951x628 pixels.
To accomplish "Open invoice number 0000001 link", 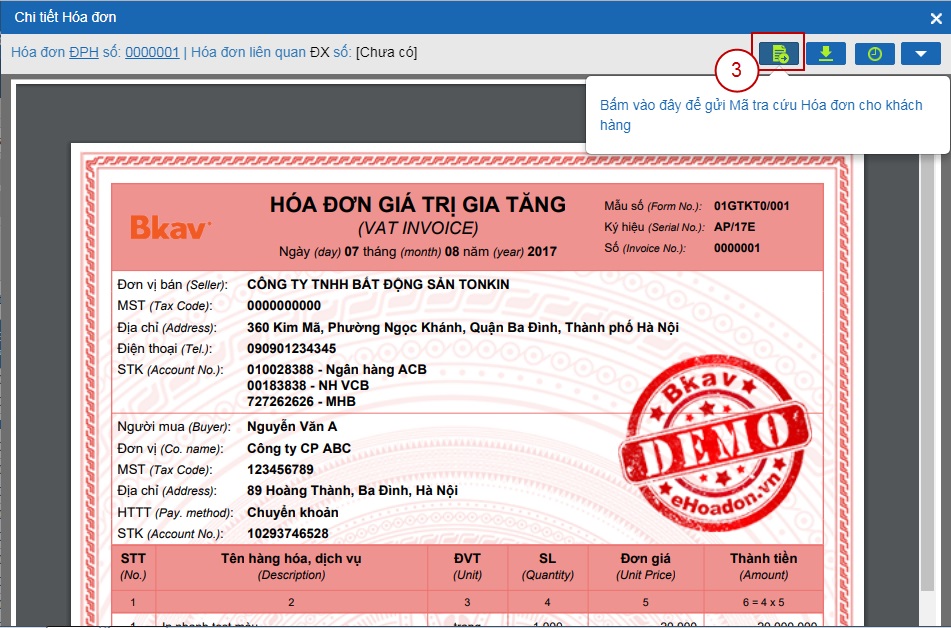I will tap(152, 52).
